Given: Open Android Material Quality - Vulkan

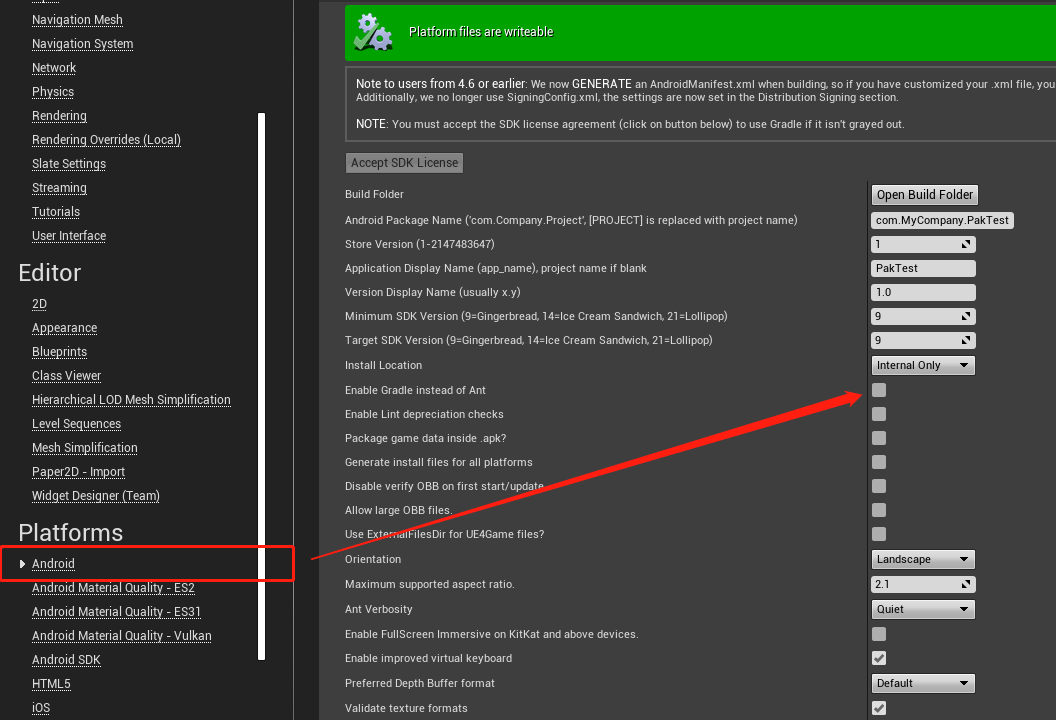Looking at the screenshot, I should pos(121,636).
